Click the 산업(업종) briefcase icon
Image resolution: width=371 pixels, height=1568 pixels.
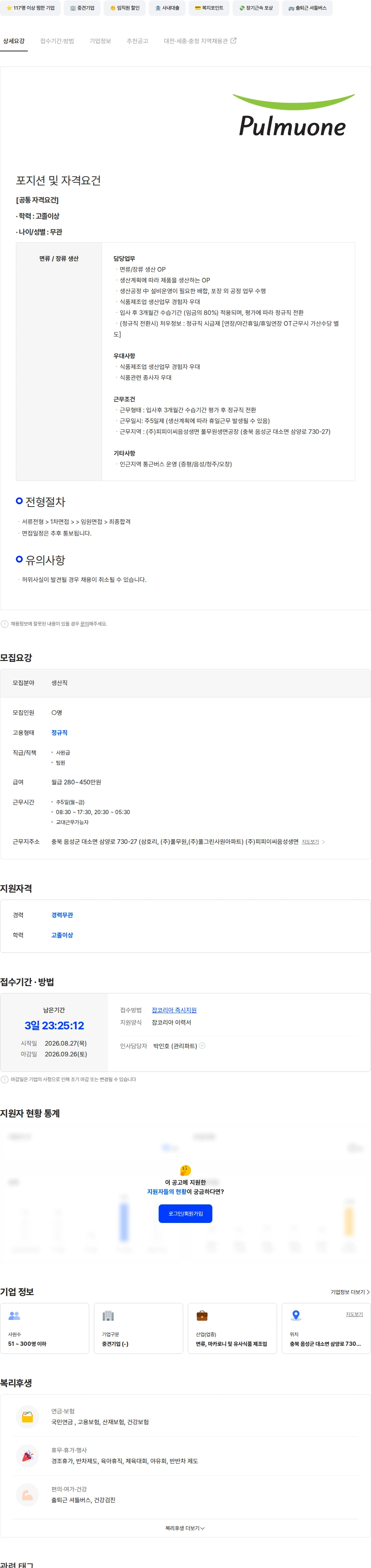(x=202, y=1315)
